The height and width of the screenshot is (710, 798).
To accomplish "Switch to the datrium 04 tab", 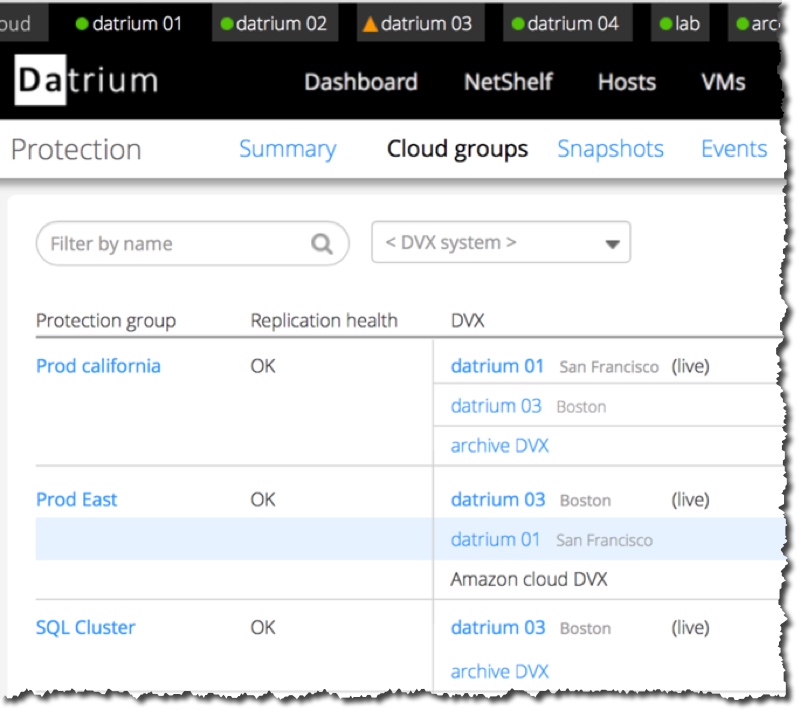I will pos(567,23).
